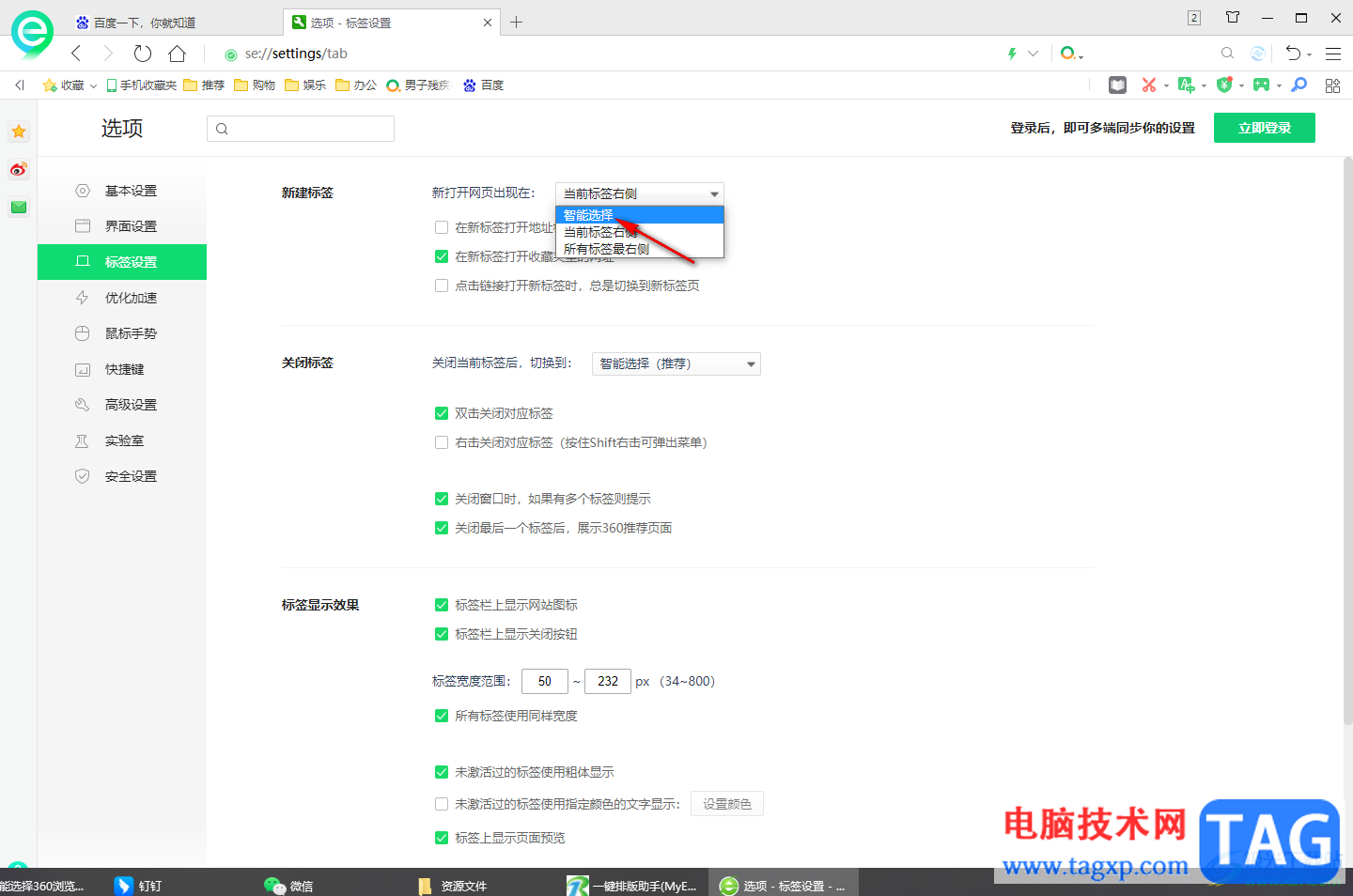Open the 安全设置 section
This screenshot has height=896, width=1353.
[x=122, y=476]
